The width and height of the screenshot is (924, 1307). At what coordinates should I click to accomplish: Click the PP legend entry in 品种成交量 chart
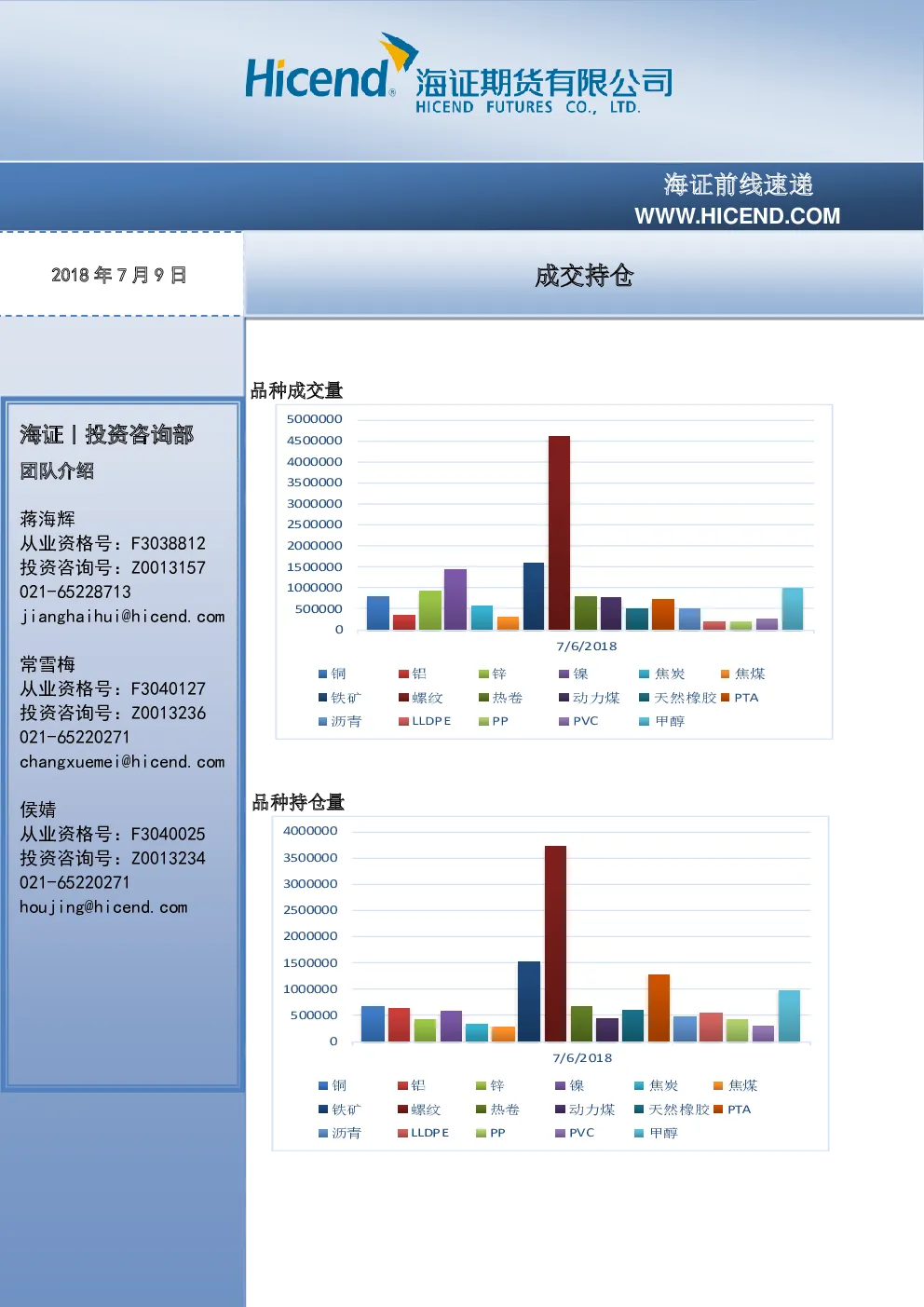(x=494, y=722)
